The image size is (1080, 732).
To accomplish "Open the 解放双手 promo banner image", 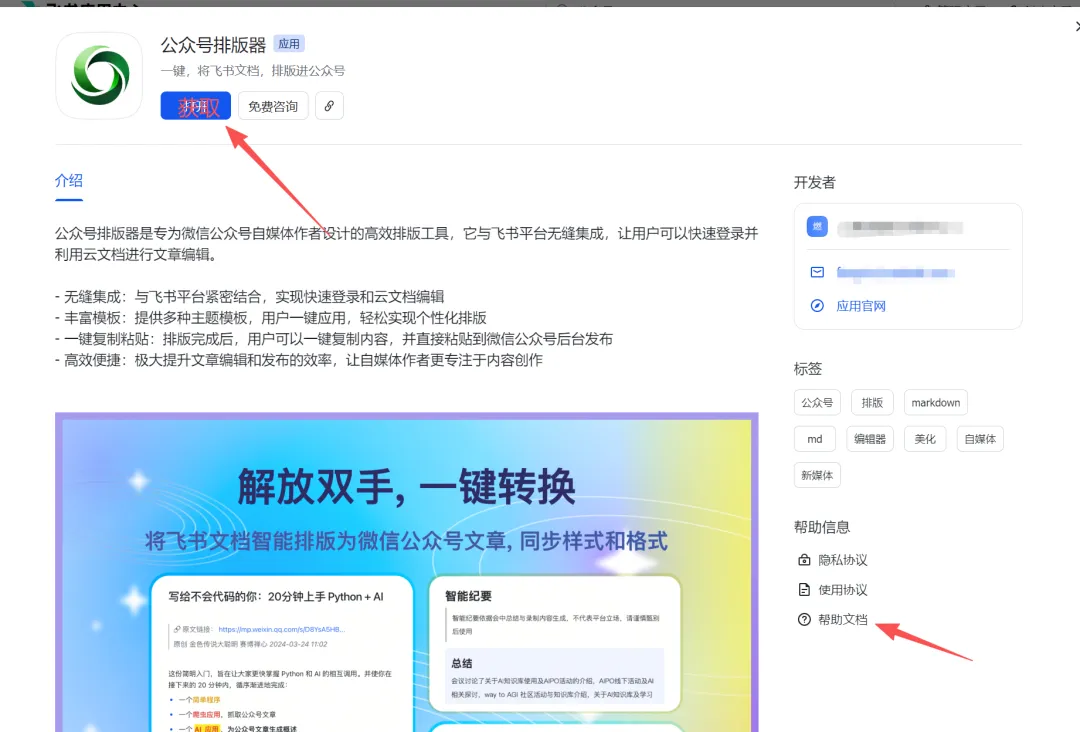I will coord(406,572).
